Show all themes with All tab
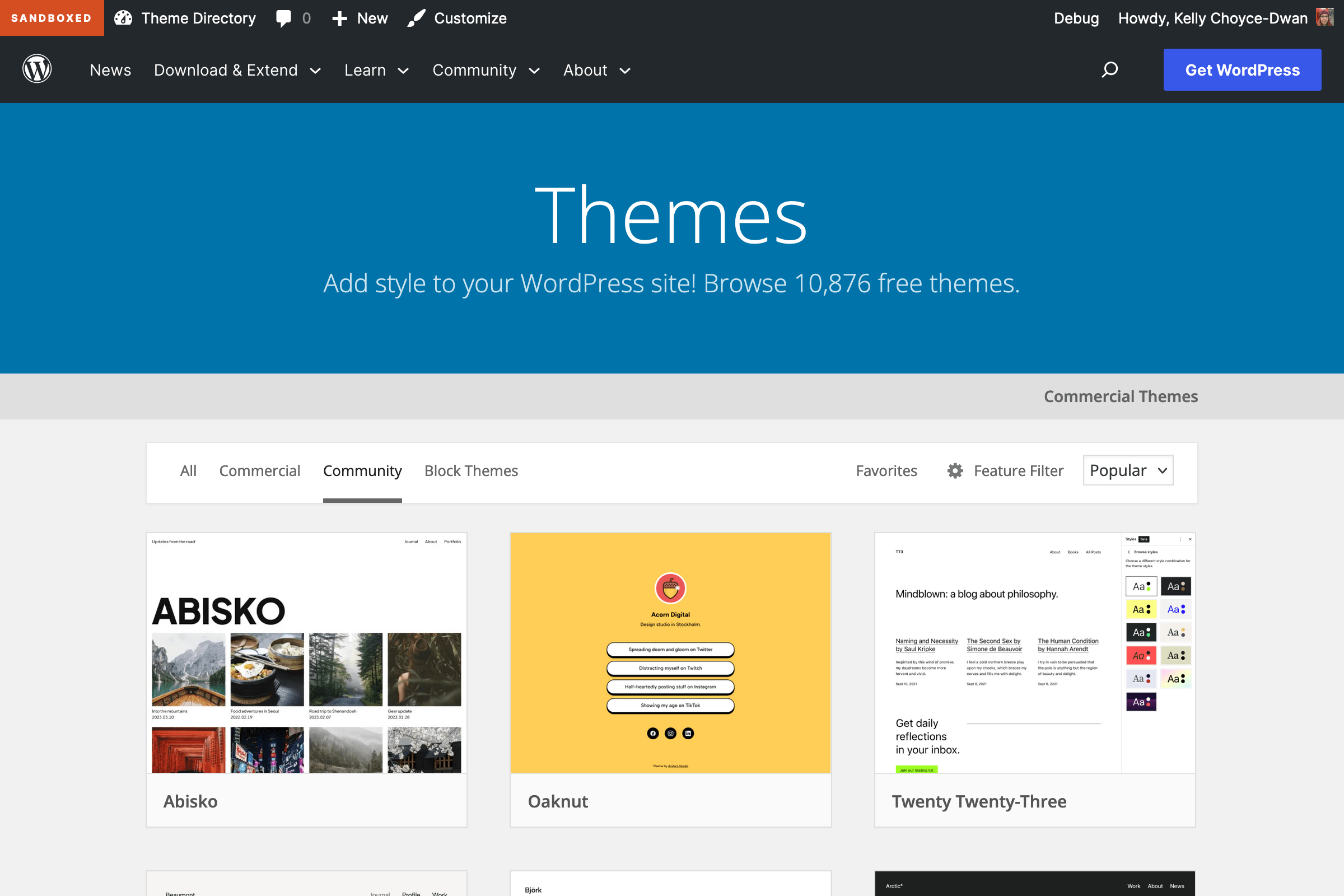 tap(188, 470)
